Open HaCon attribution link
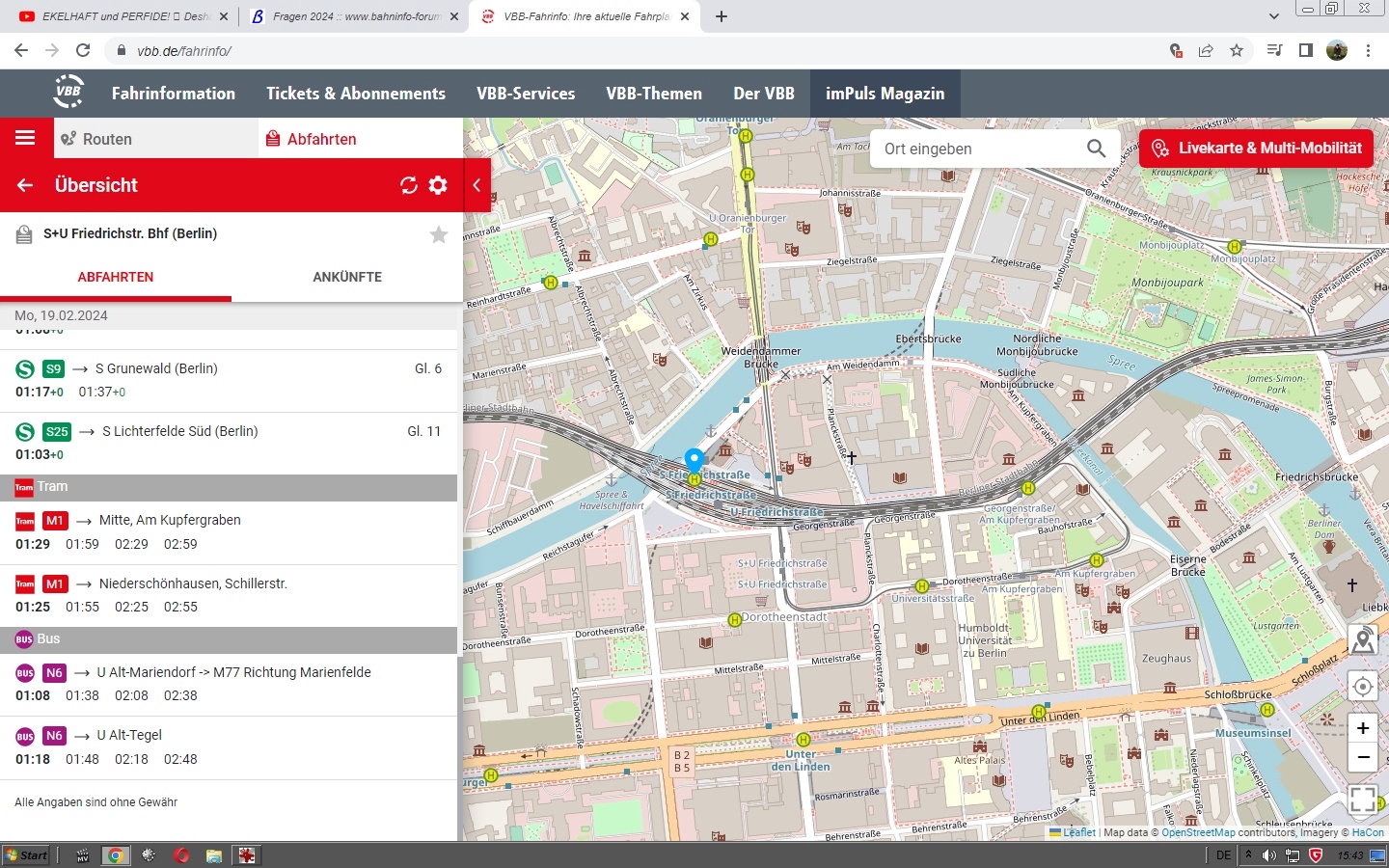 1368,832
